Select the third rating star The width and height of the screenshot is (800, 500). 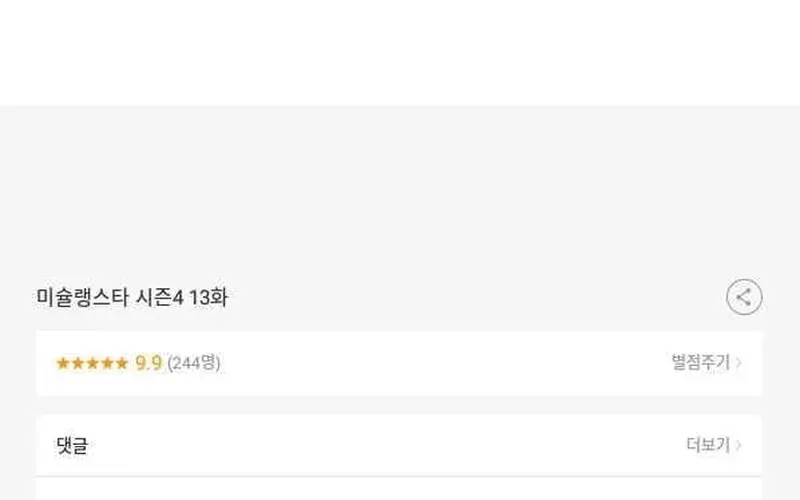93,363
